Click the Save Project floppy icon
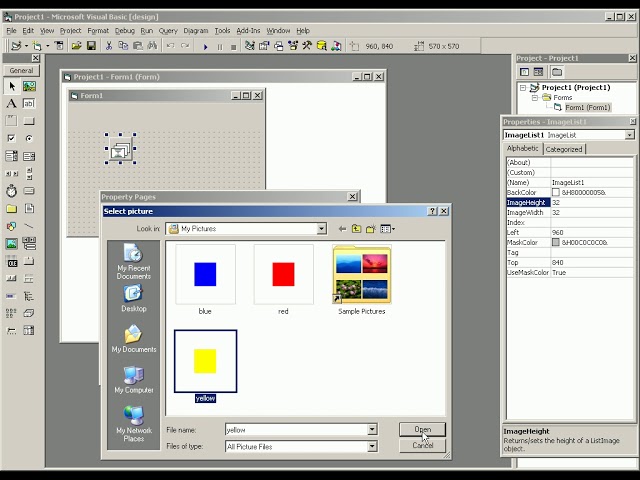640x480 pixels. [x=91, y=46]
